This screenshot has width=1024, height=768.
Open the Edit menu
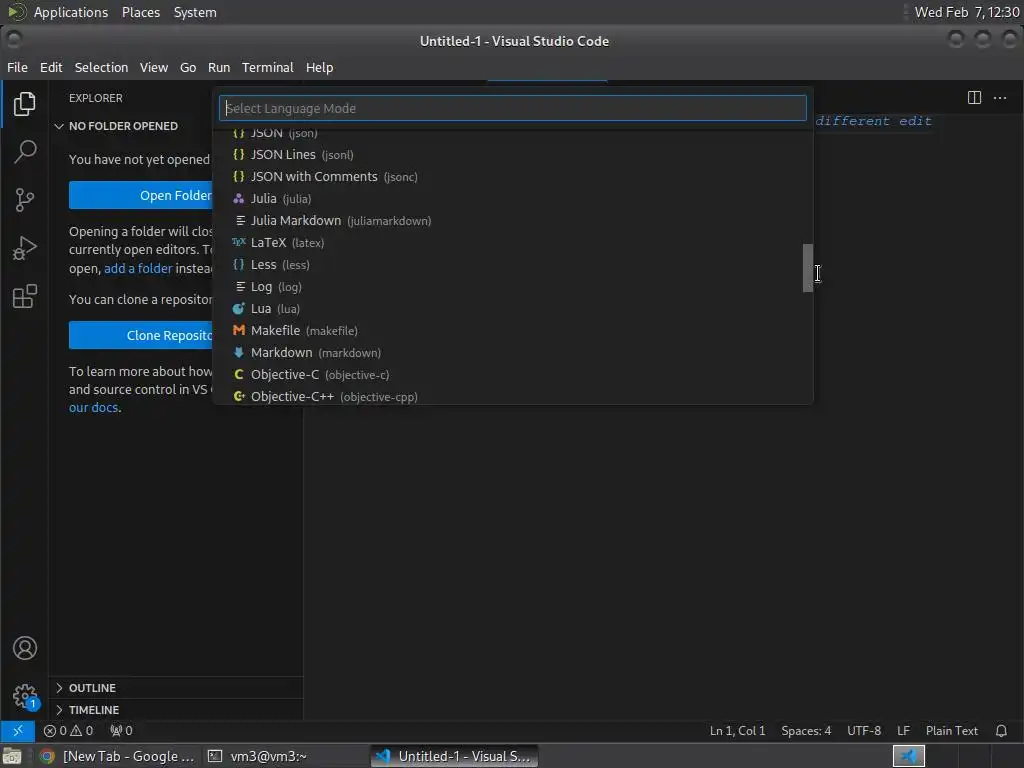point(51,67)
